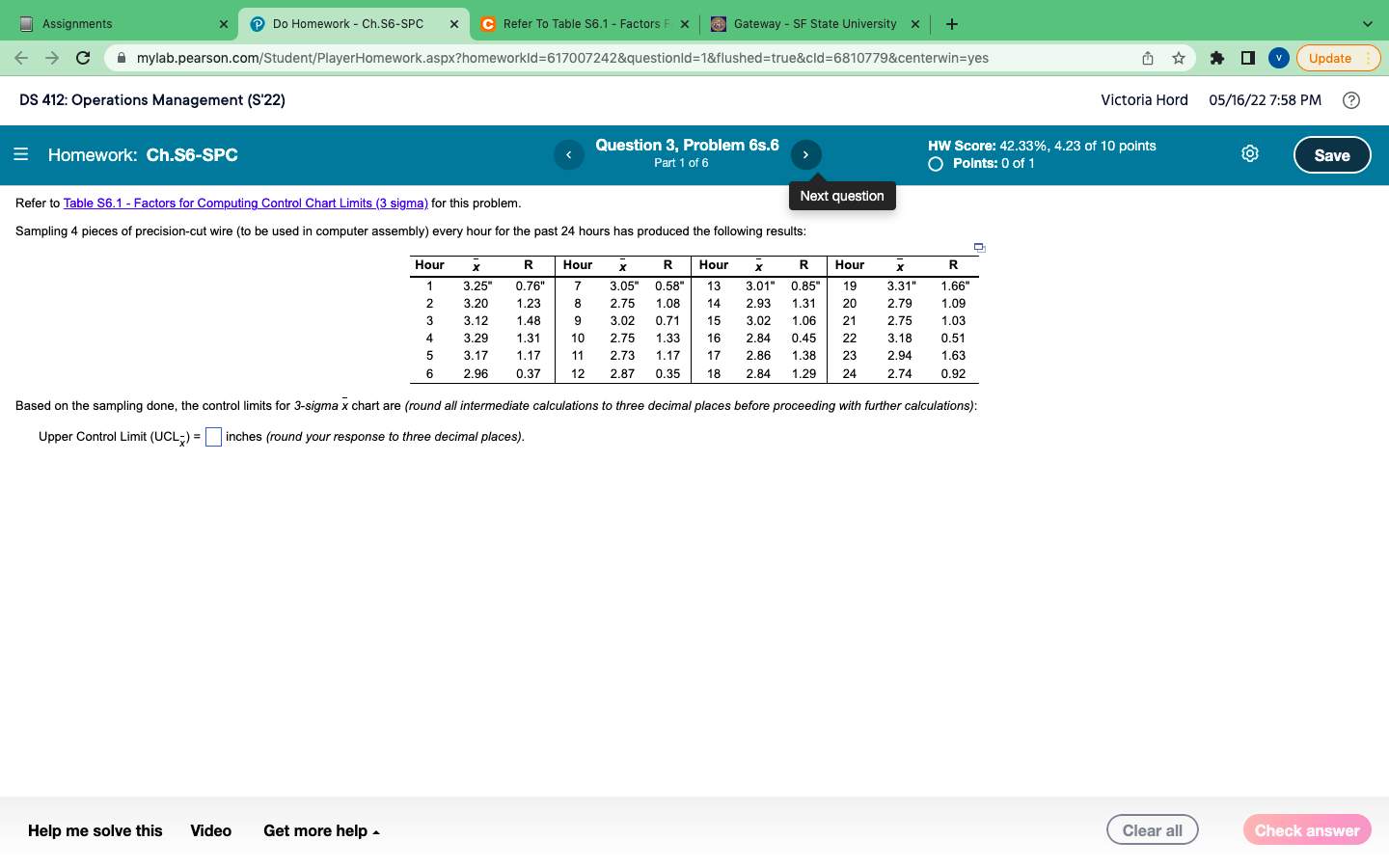Click the V profile avatar in the toolbar

tap(1276, 58)
